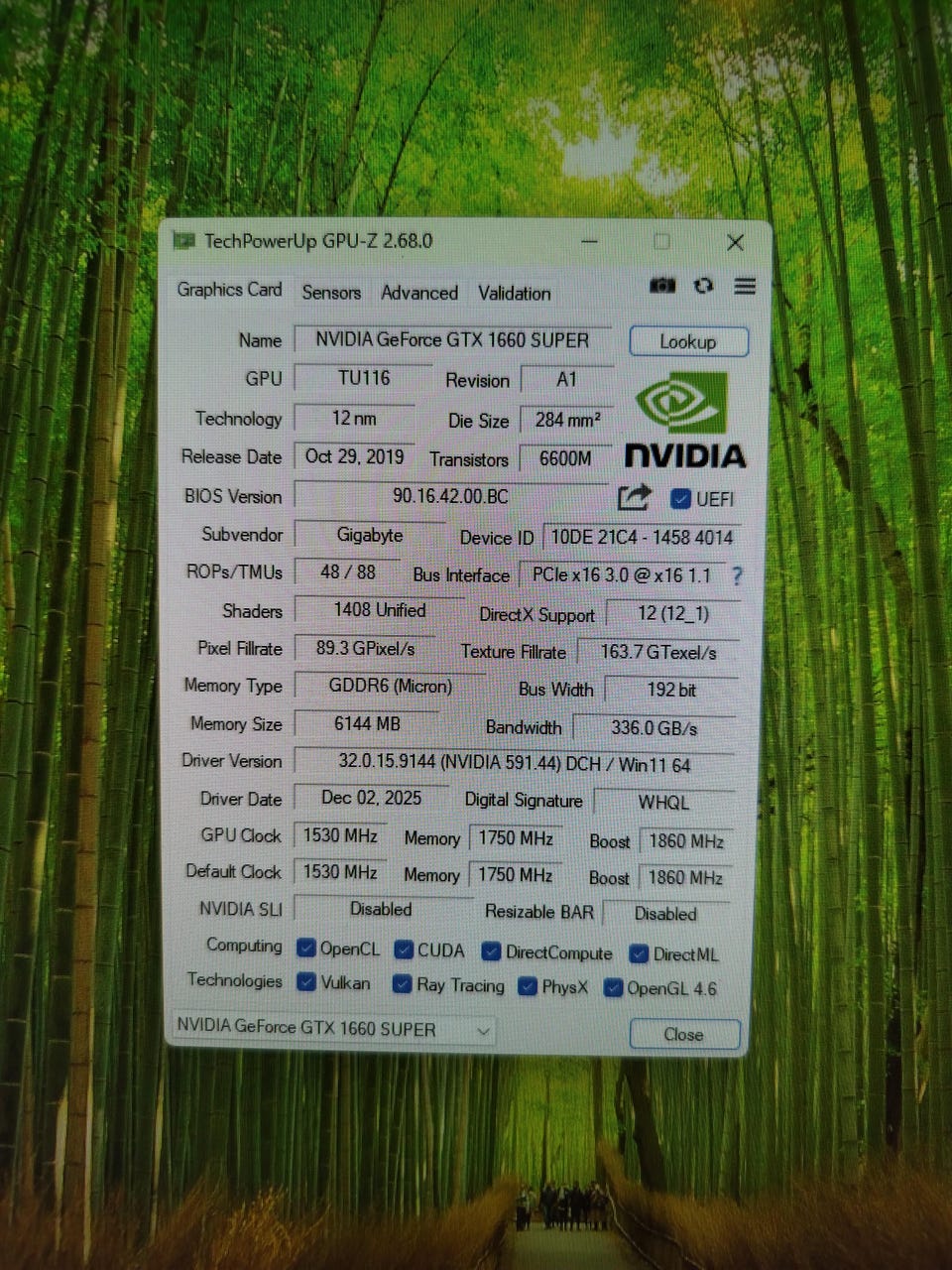Click the Default Clock row Boost 1860 MHz
The width and height of the screenshot is (952, 1270).
pyautogui.click(x=685, y=878)
